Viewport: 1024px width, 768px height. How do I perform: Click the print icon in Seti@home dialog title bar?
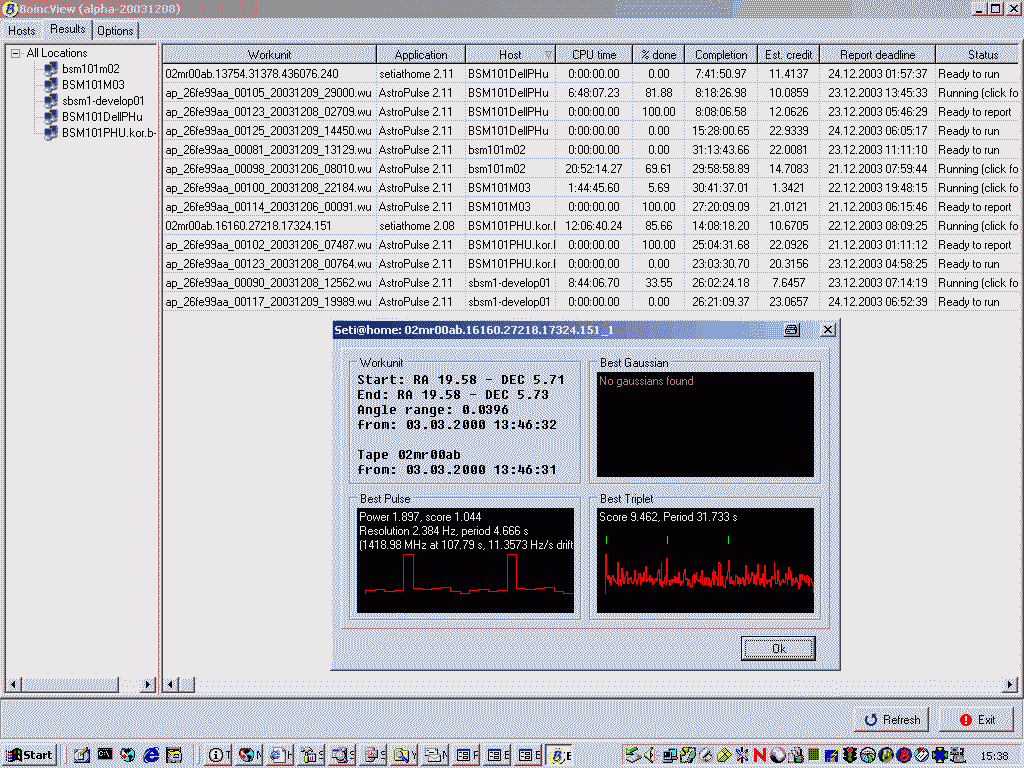click(x=791, y=329)
